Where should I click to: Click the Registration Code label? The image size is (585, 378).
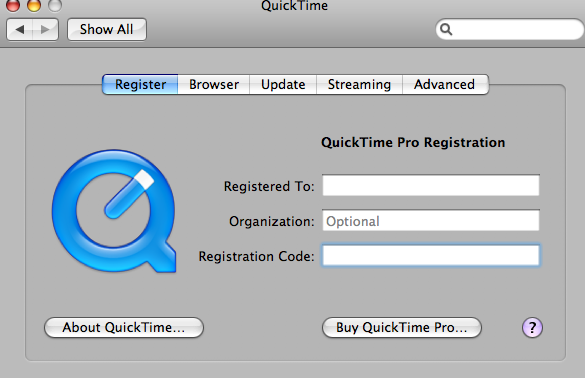[256, 256]
